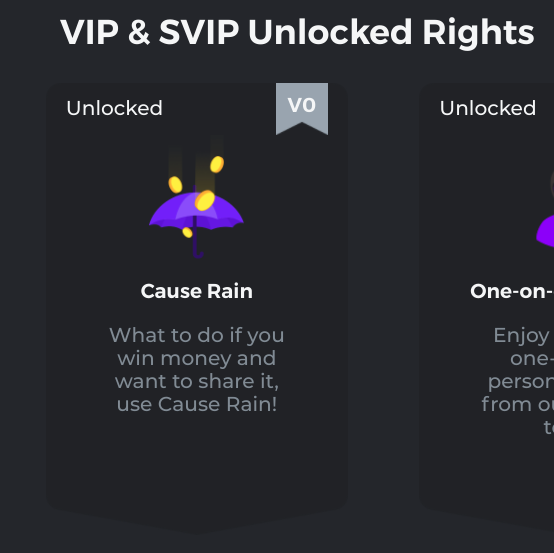Tap the gold coin left of umbrella top
Viewport: 554px width, 553px height.
coord(175,184)
